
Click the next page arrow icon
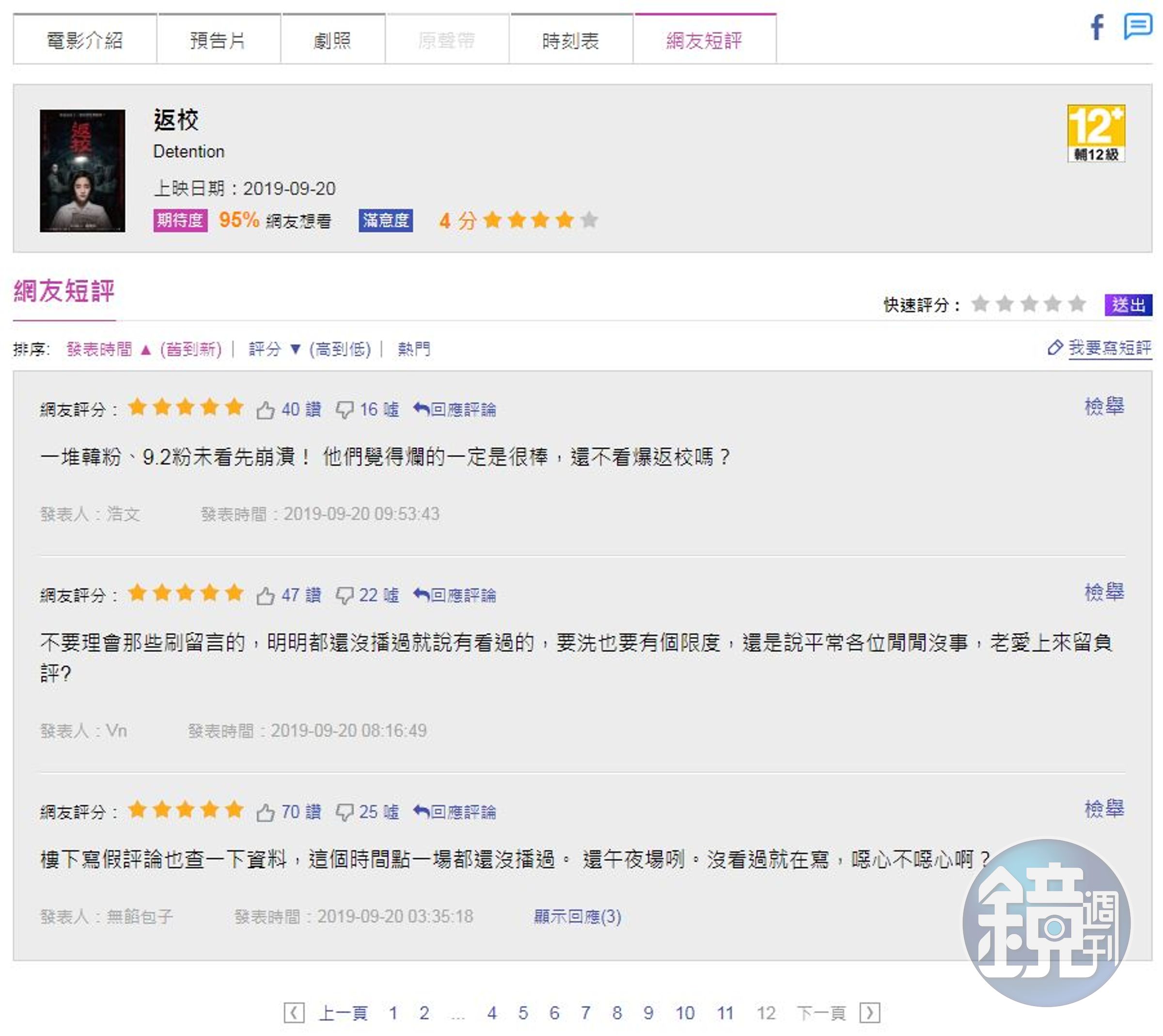[869, 1013]
